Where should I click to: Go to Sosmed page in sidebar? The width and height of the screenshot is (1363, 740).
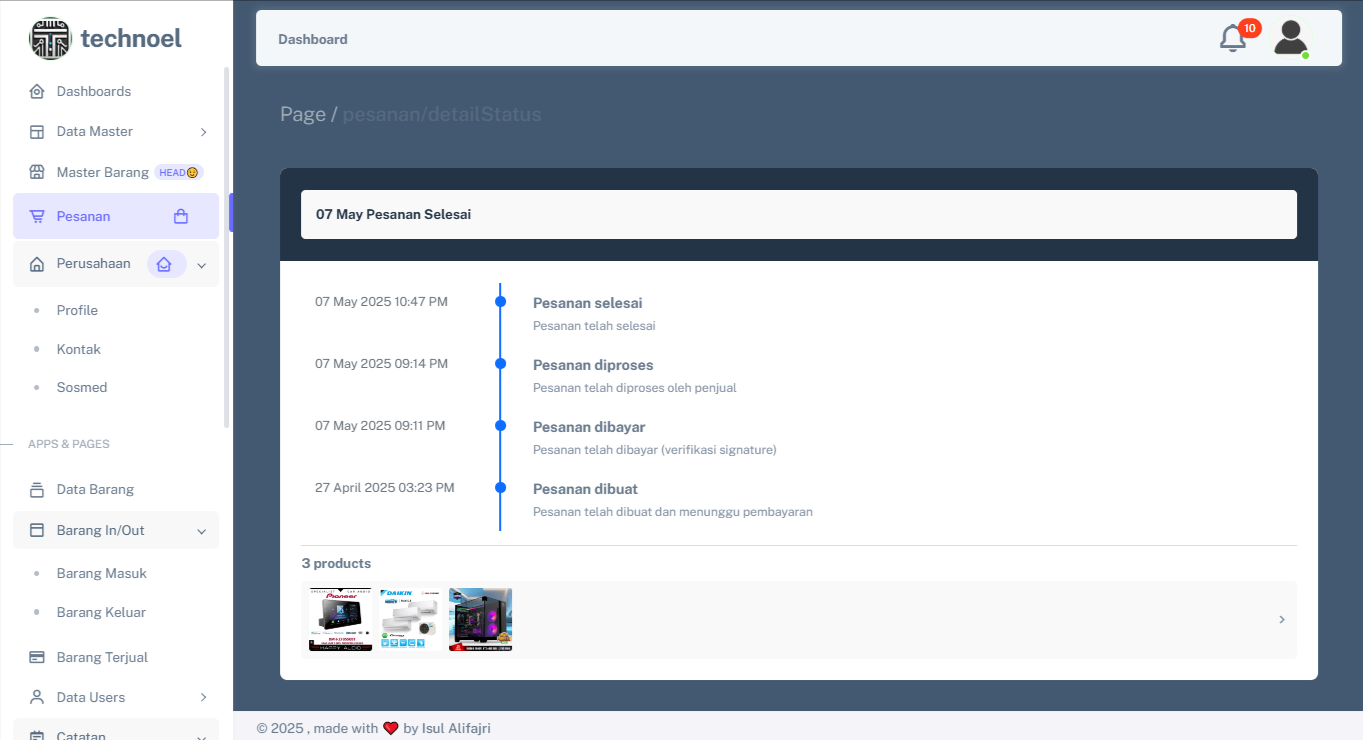coord(81,387)
